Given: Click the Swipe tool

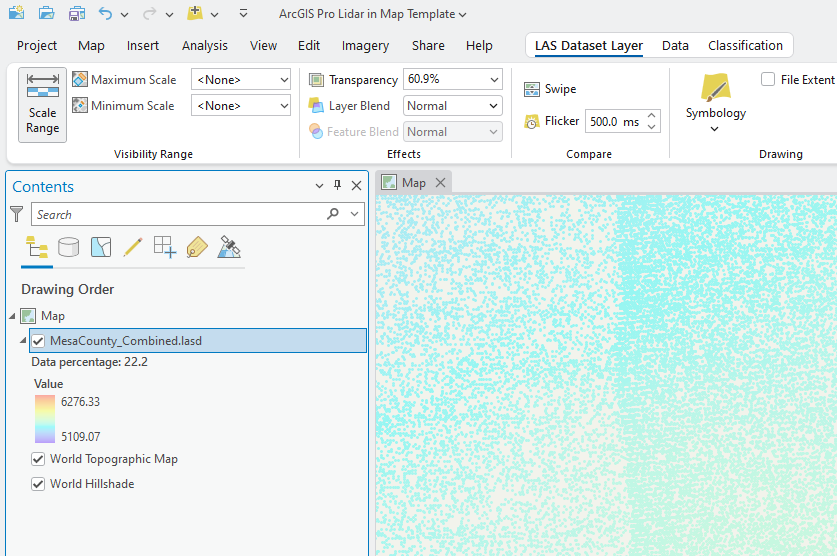Looking at the screenshot, I should click(550, 89).
